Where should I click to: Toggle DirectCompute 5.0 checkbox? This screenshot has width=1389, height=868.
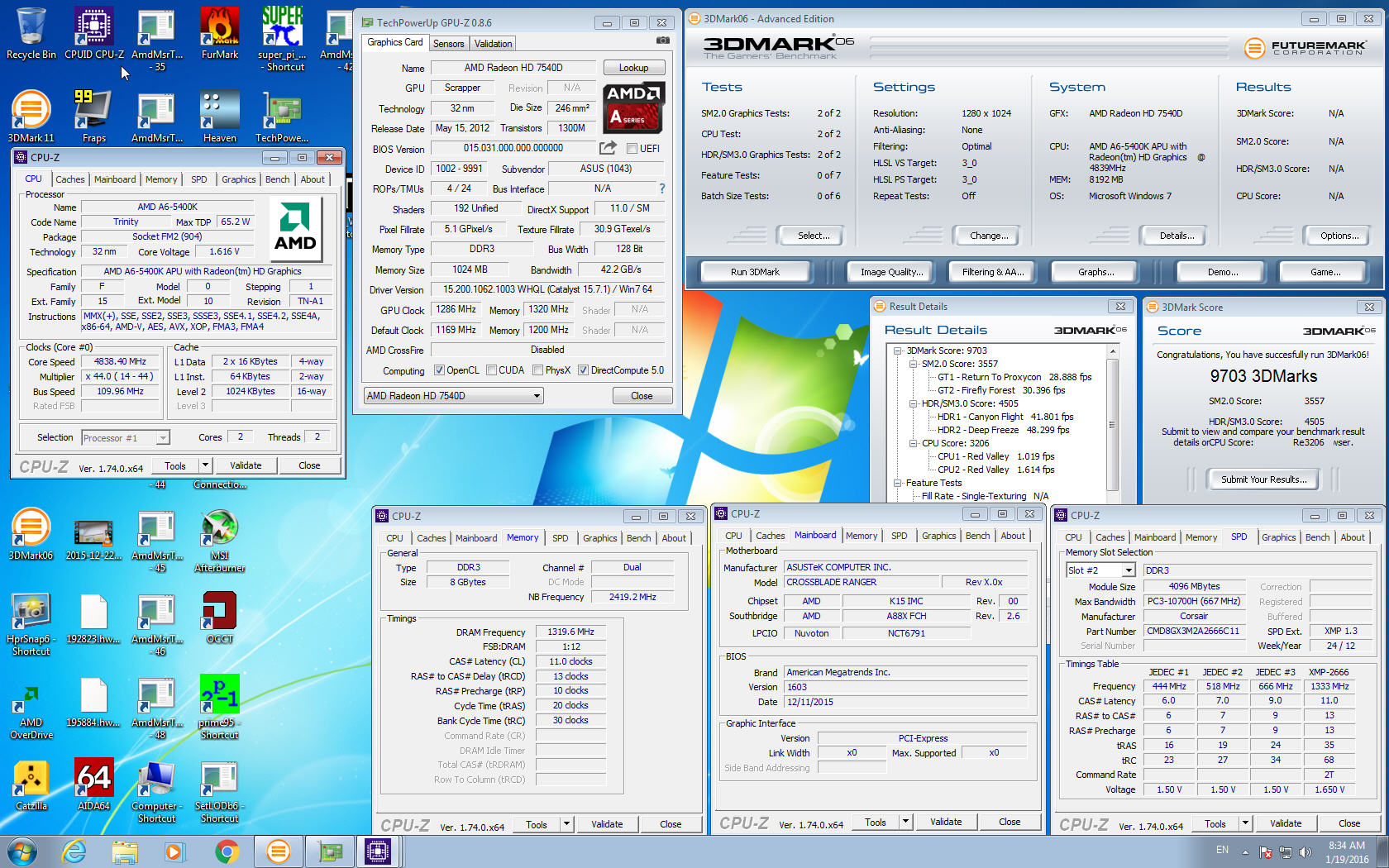(583, 370)
